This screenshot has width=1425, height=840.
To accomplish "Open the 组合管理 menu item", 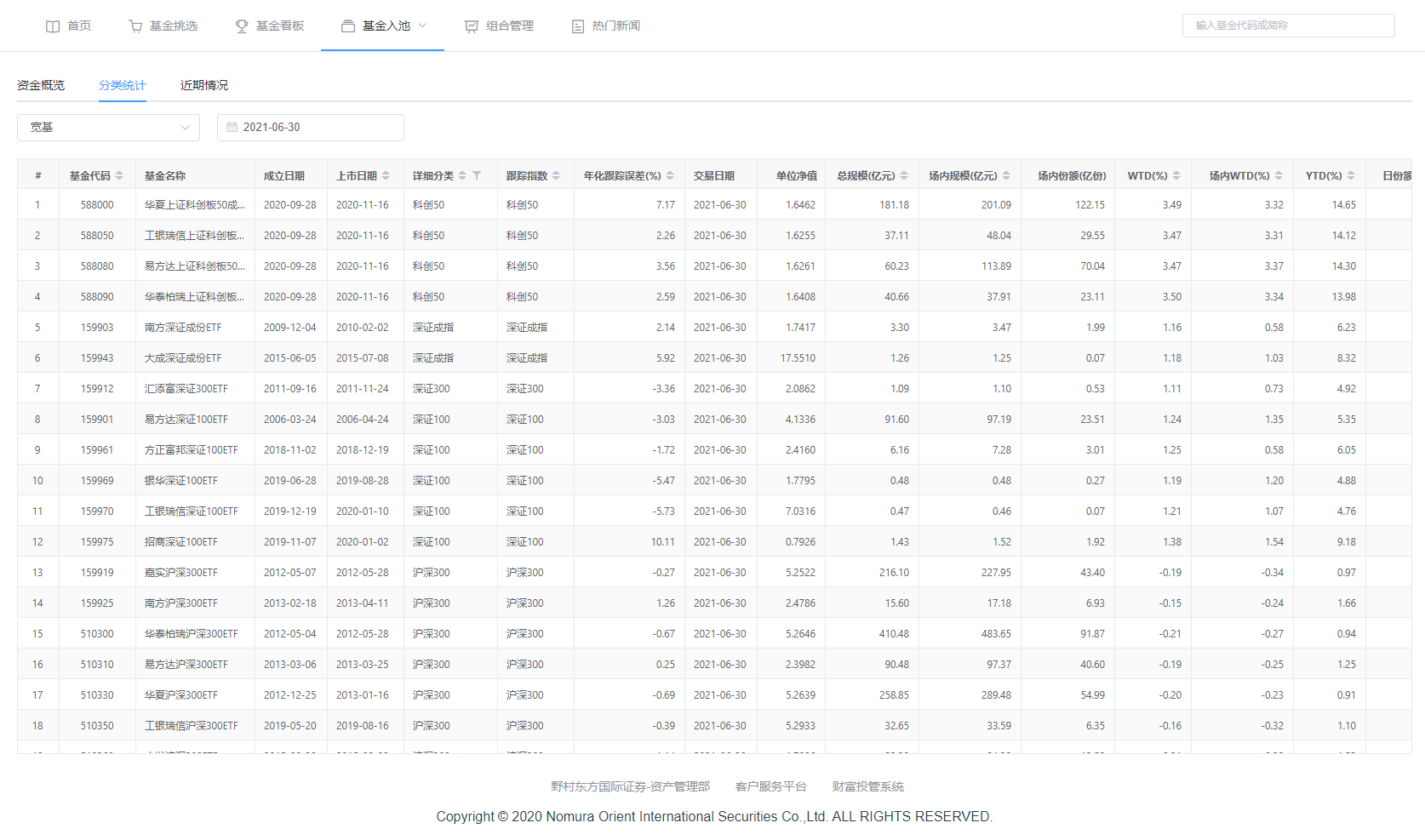I will 499,26.
